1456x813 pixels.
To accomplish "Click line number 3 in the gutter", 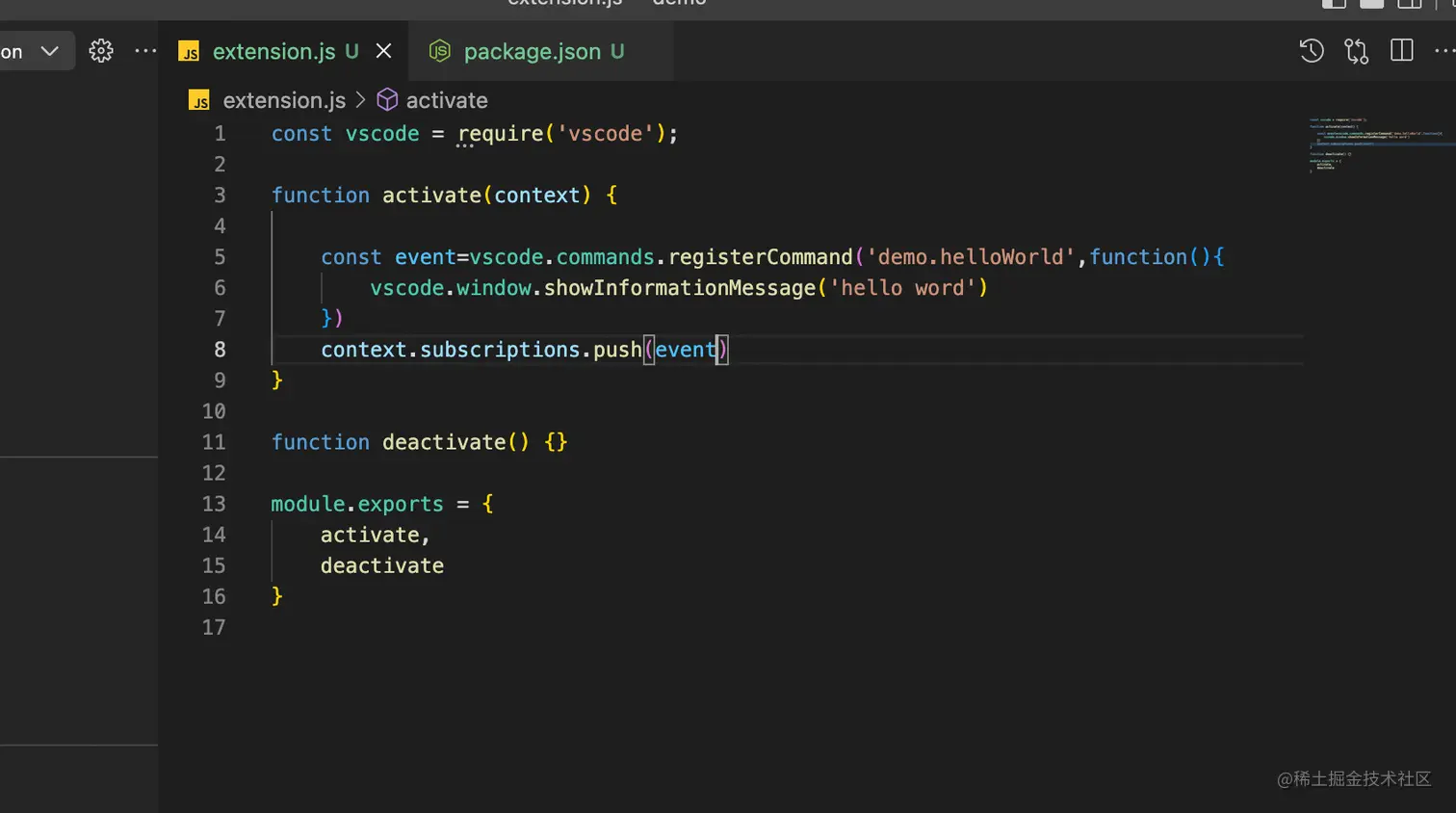I will 220,196.
